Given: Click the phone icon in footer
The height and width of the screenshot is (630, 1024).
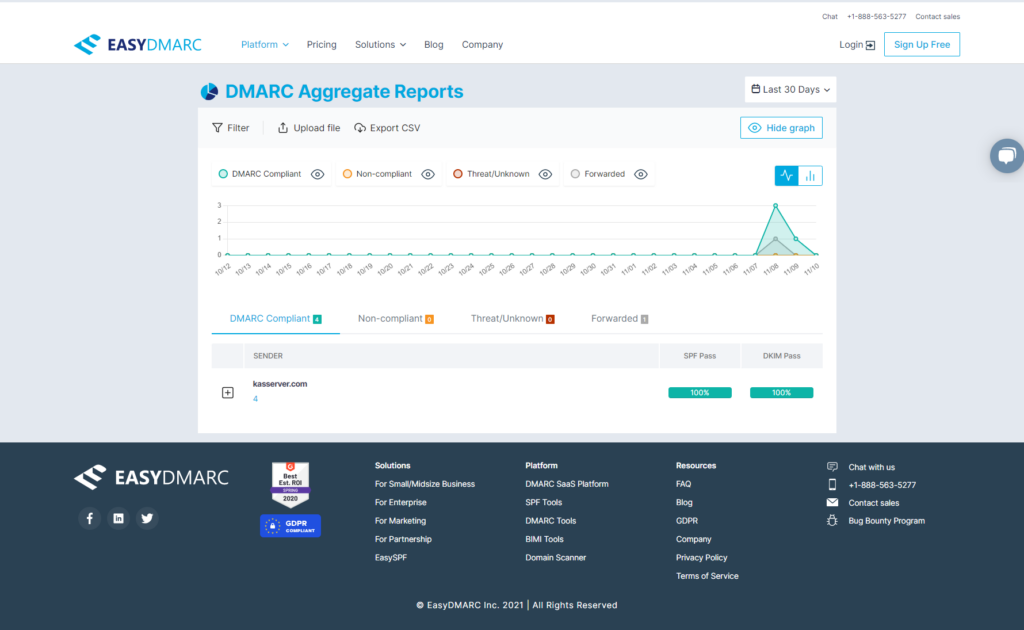Looking at the screenshot, I should point(832,484).
